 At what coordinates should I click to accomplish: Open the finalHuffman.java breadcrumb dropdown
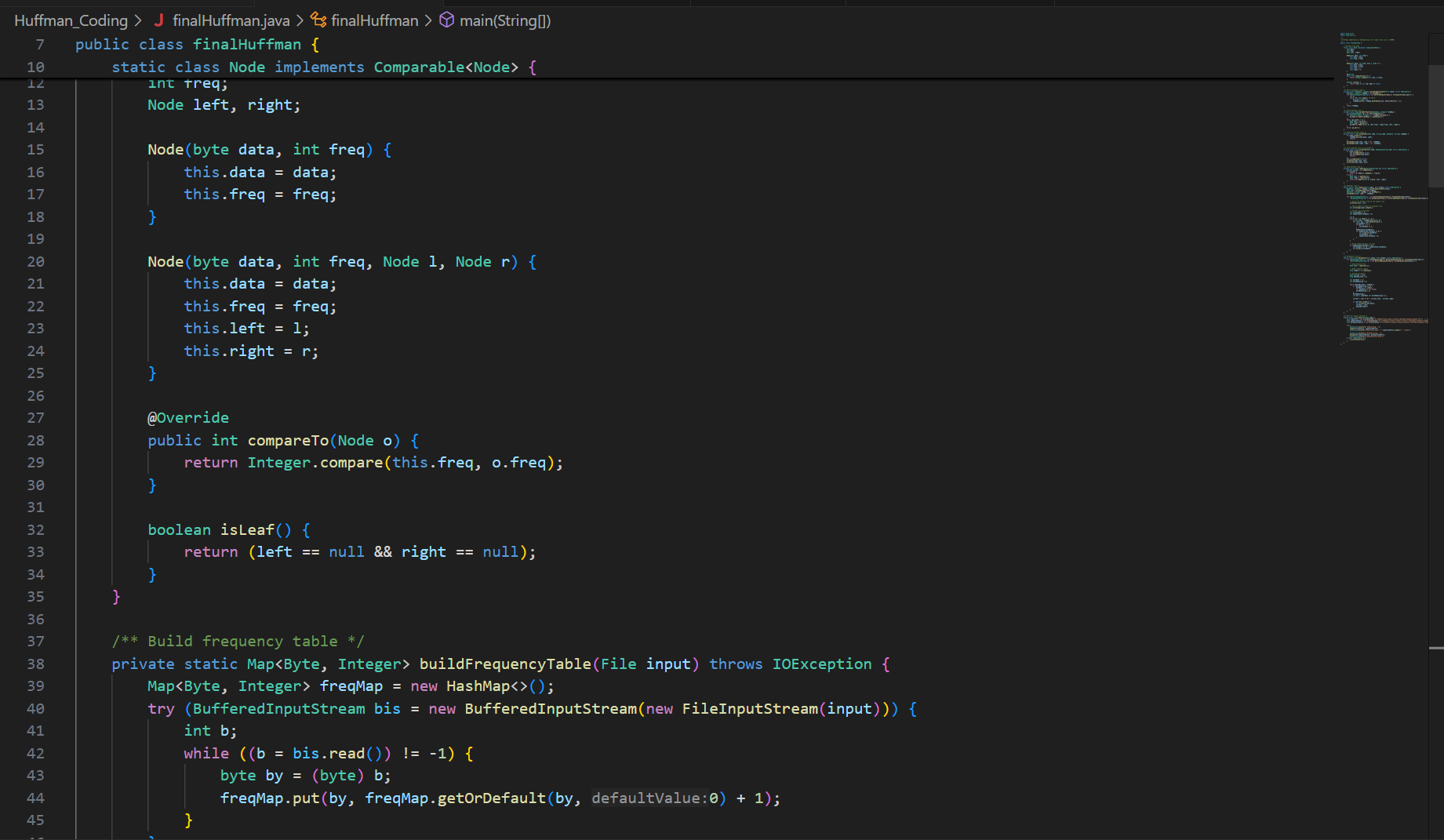tap(231, 20)
